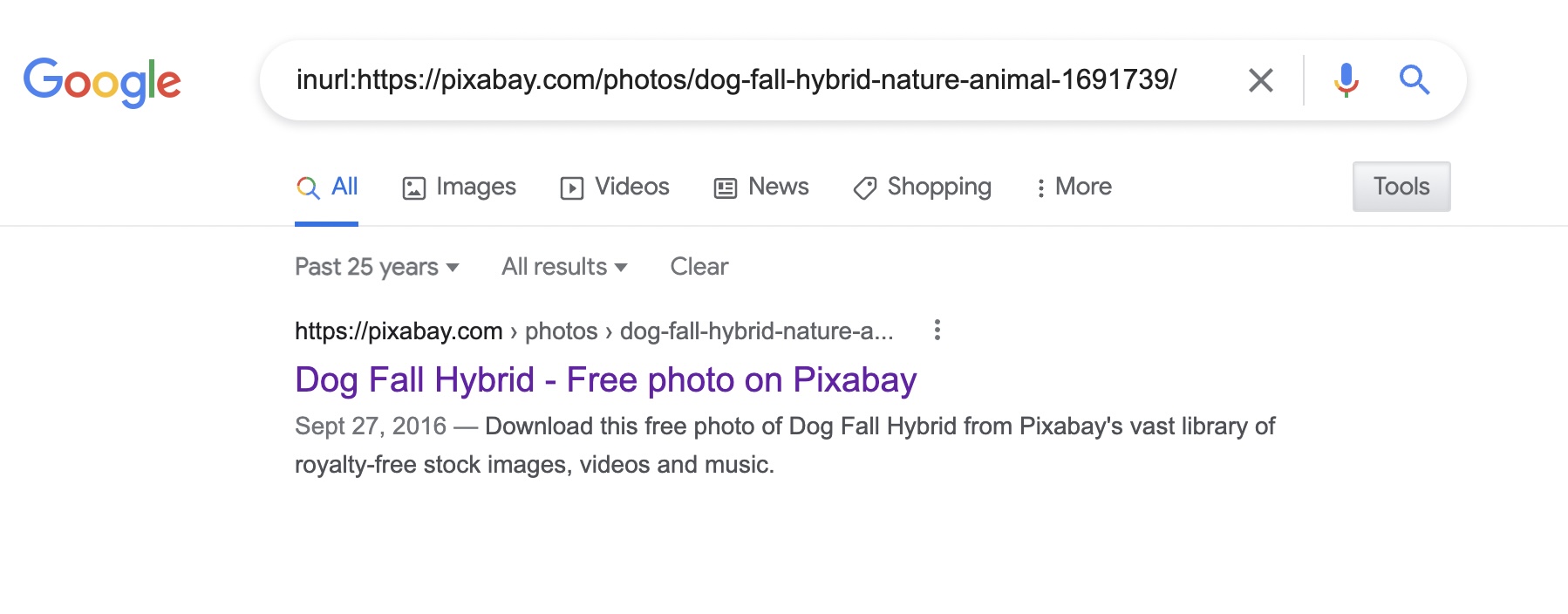Click the Videos tab play icon
Viewport: 1568px width, 614px height.
click(x=572, y=188)
